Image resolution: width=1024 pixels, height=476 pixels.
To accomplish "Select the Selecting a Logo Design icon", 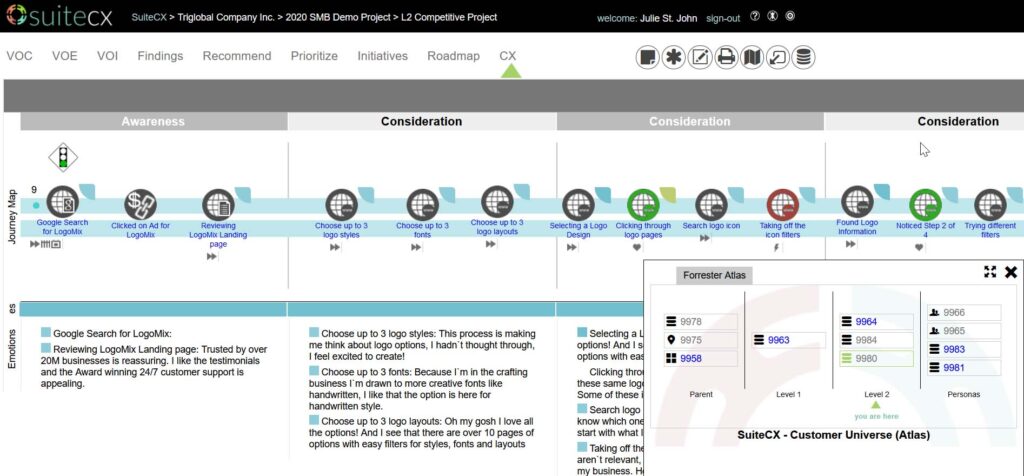I will 578,205.
